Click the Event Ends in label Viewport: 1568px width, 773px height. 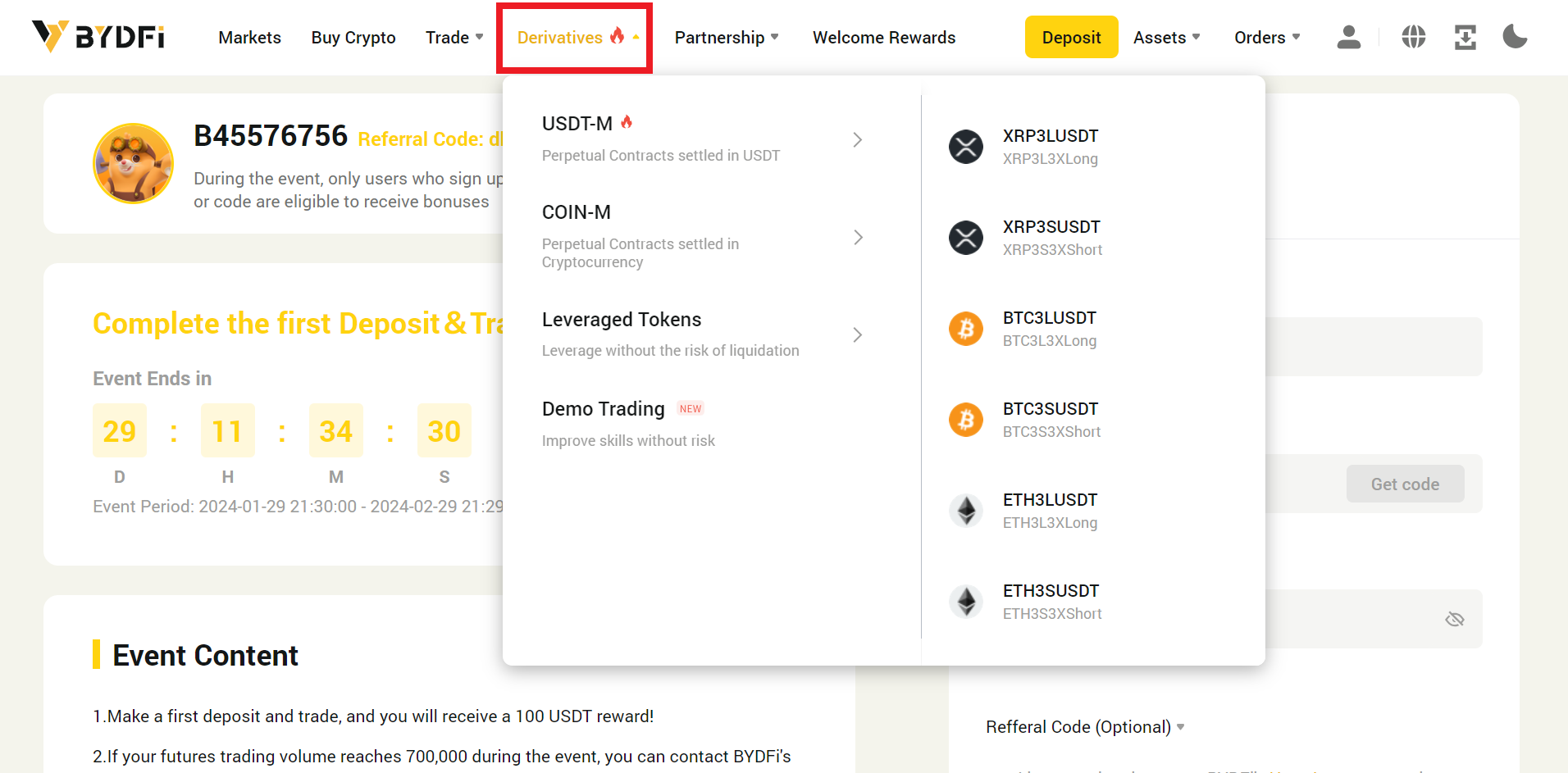tap(153, 379)
